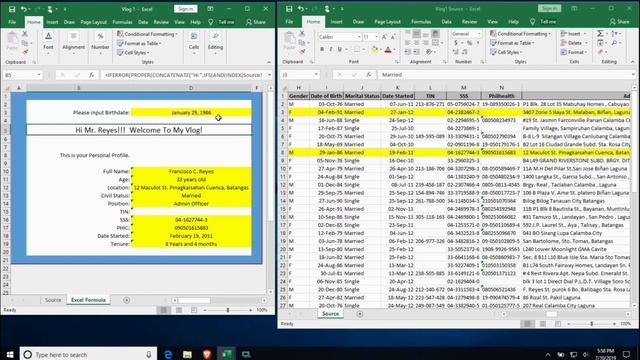The height and width of the screenshot is (360, 640).
Task: Open Formulas tab in Vlog1 Source window
Action: pos(421,22)
